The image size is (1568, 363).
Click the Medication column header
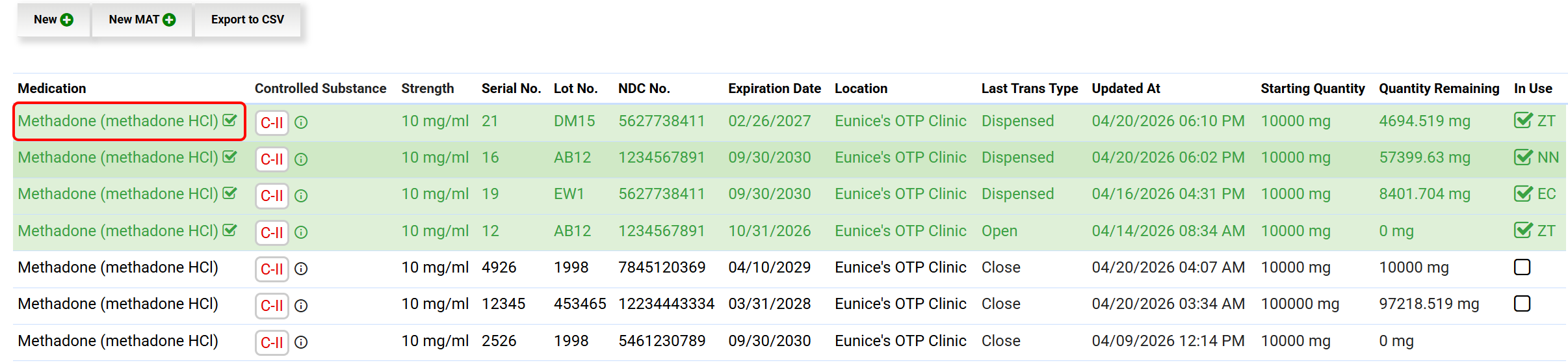[52, 88]
